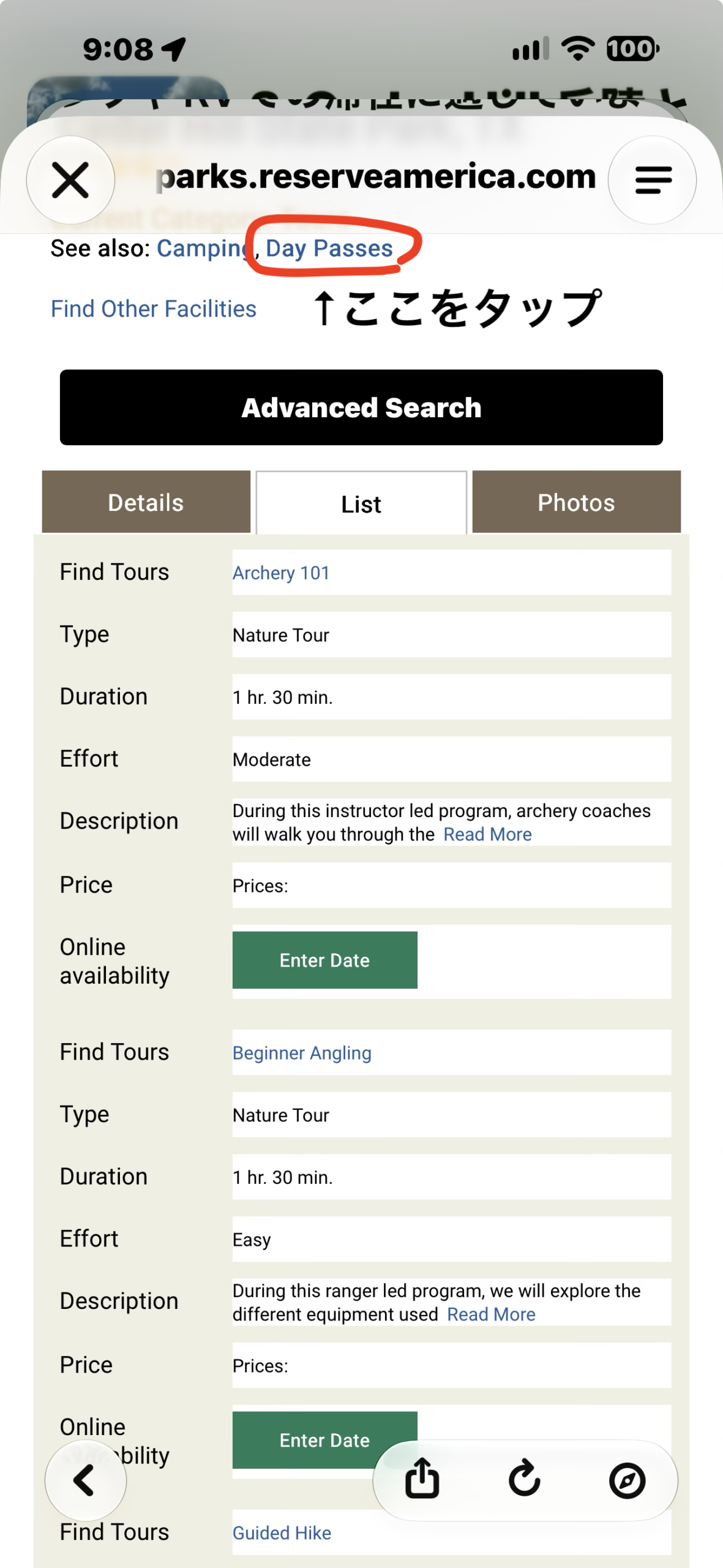Tap the share icon

422,1480
